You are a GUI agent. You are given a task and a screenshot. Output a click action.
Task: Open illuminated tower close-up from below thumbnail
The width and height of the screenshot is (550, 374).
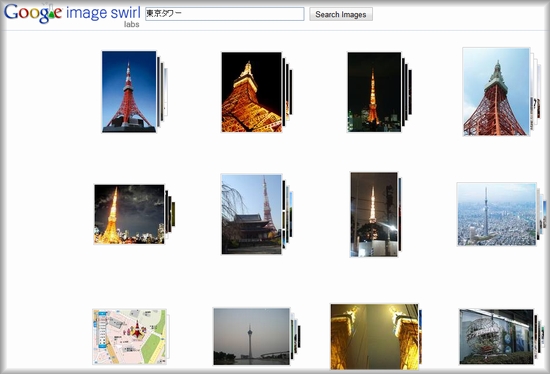tap(251, 92)
